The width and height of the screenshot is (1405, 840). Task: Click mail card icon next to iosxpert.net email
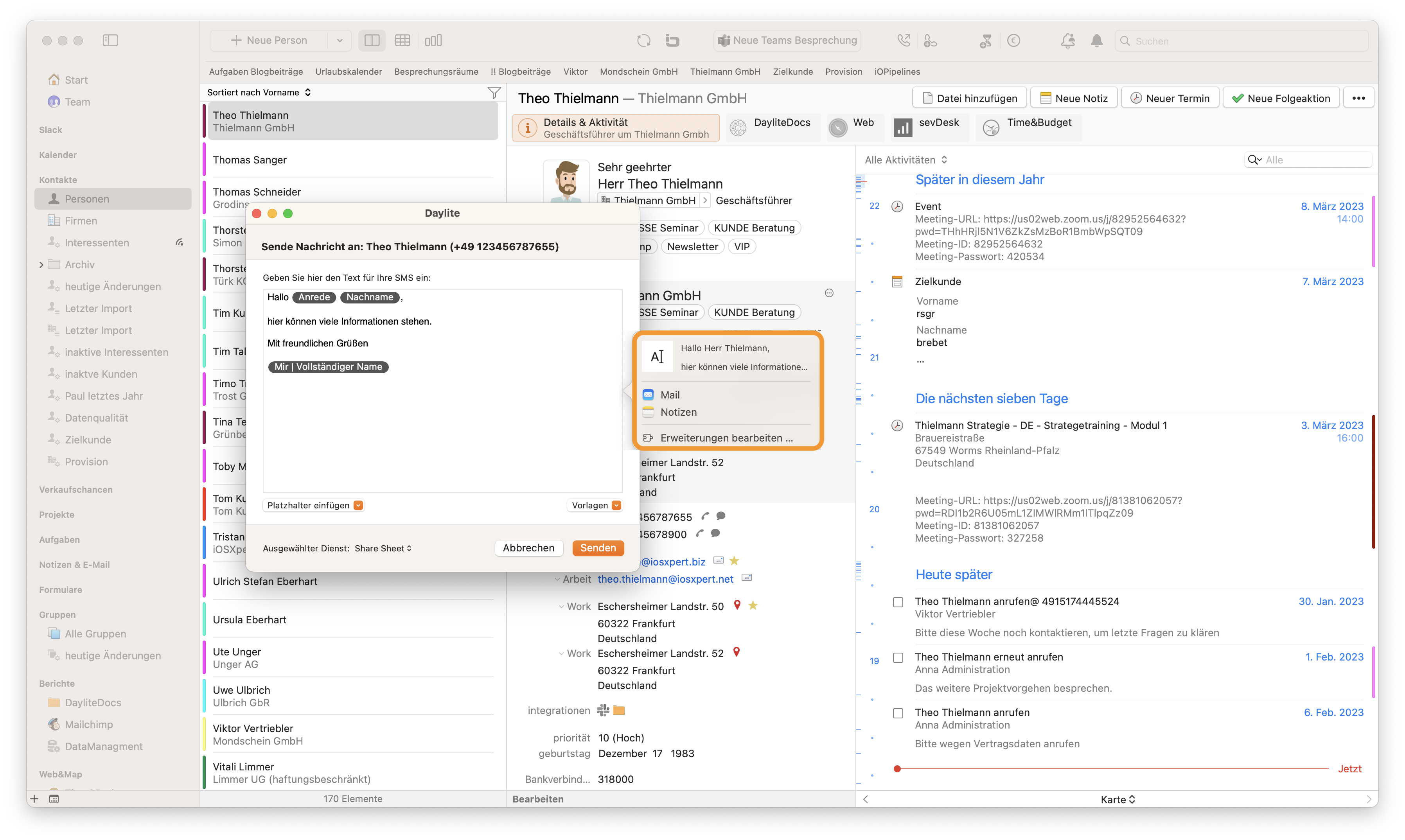pyautogui.click(x=747, y=577)
